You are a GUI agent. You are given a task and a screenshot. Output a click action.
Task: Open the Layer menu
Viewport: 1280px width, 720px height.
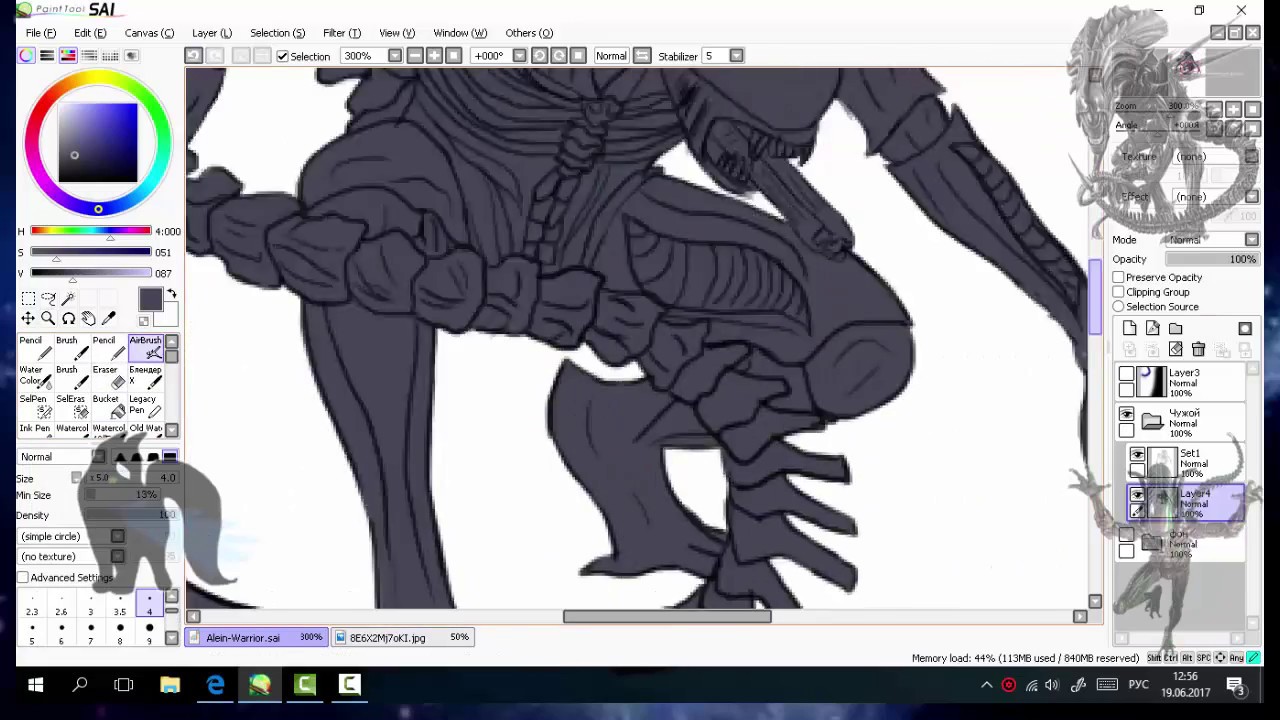[x=212, y=33]
